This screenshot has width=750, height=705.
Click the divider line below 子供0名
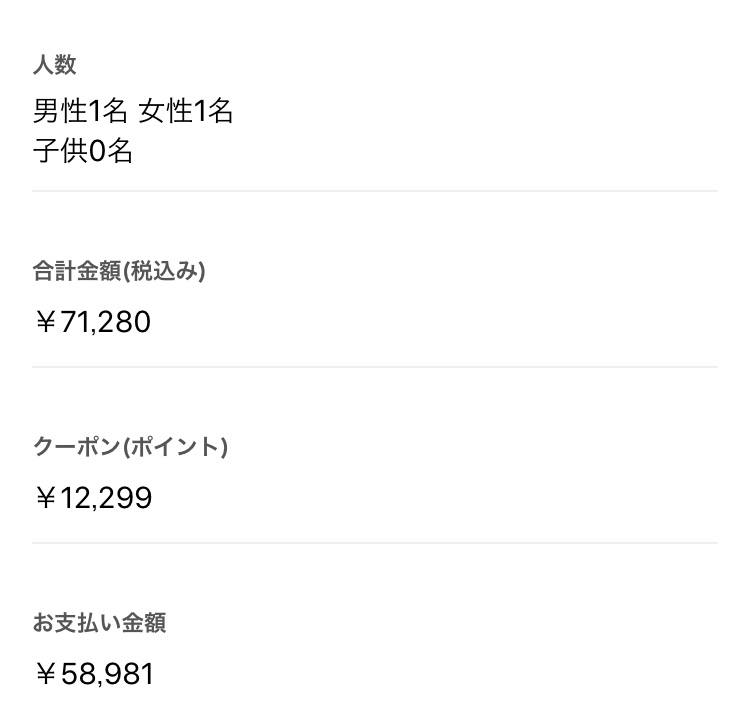[375, 191]
